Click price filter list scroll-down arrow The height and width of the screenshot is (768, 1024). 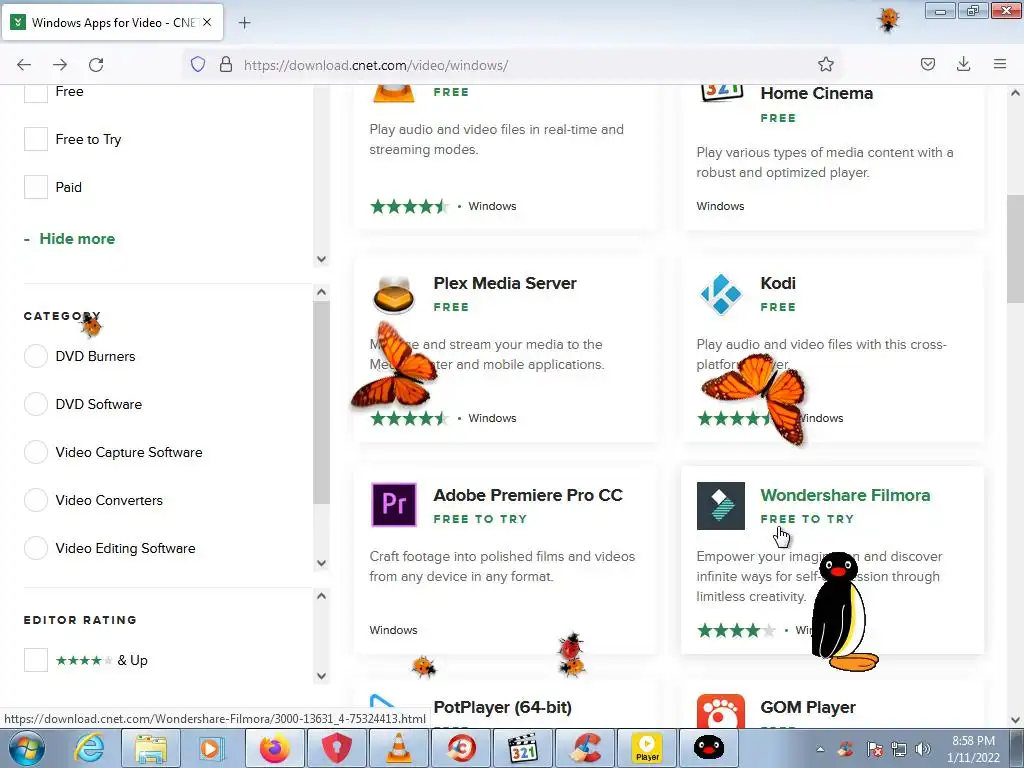(321, 259)
